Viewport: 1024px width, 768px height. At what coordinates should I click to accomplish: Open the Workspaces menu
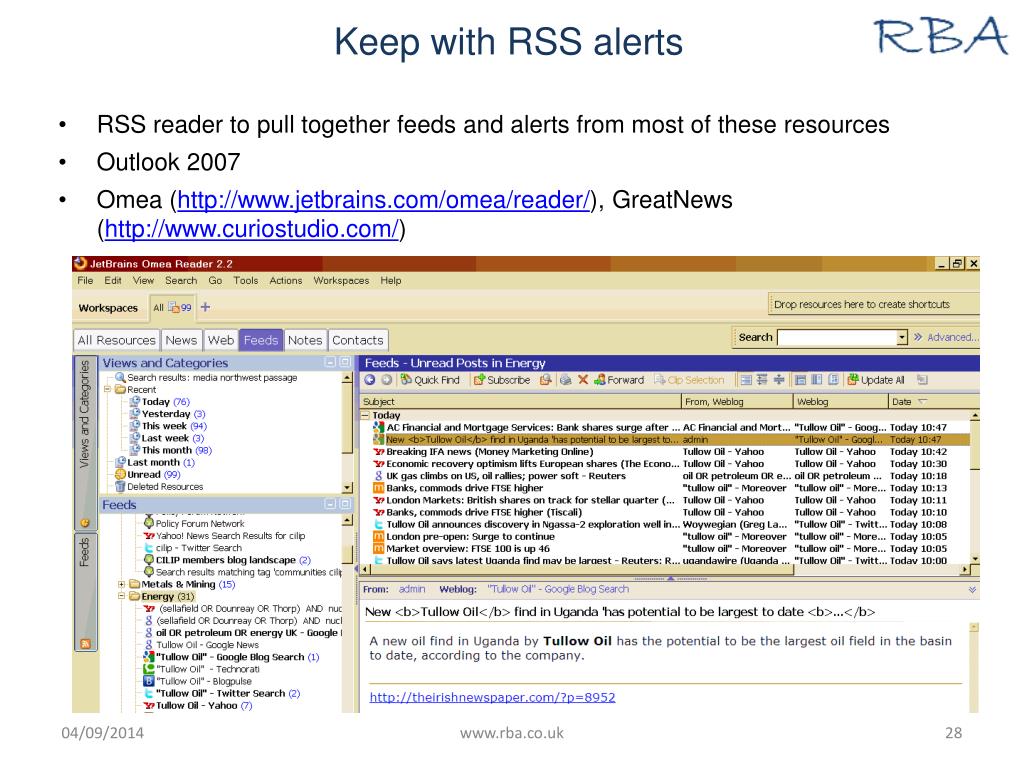[341, 280]
